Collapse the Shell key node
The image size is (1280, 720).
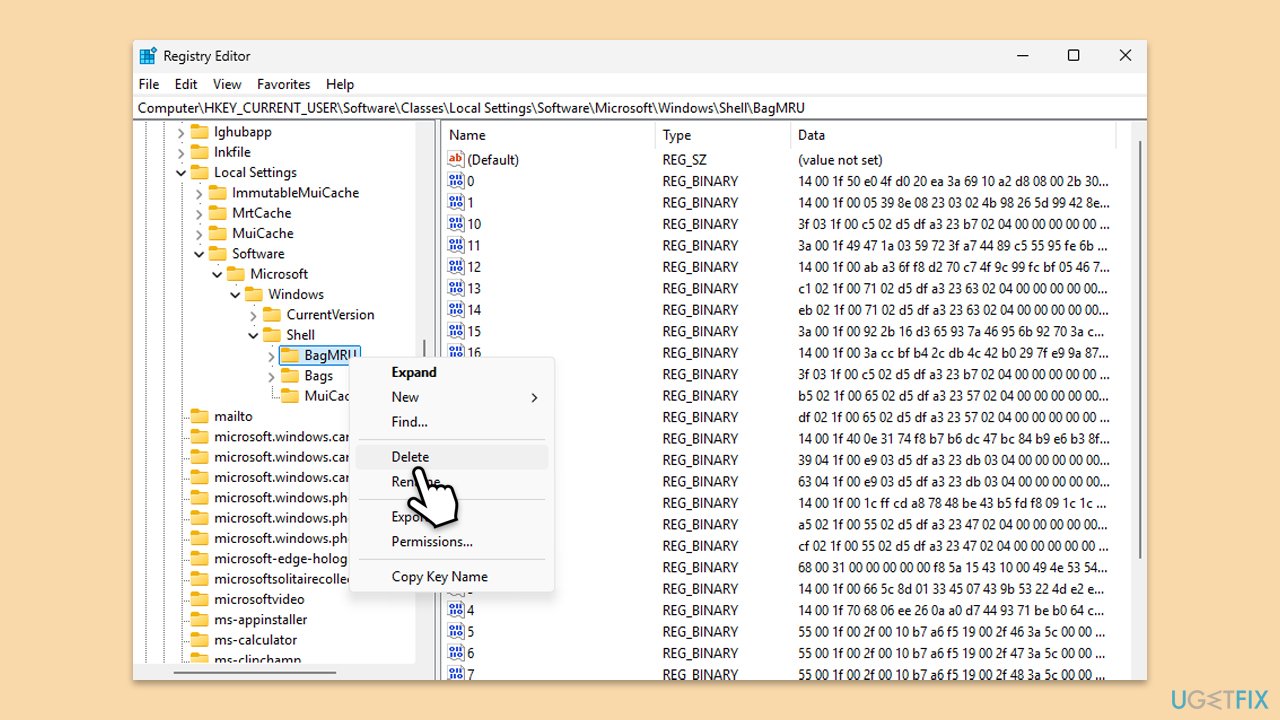click(254, 335)
